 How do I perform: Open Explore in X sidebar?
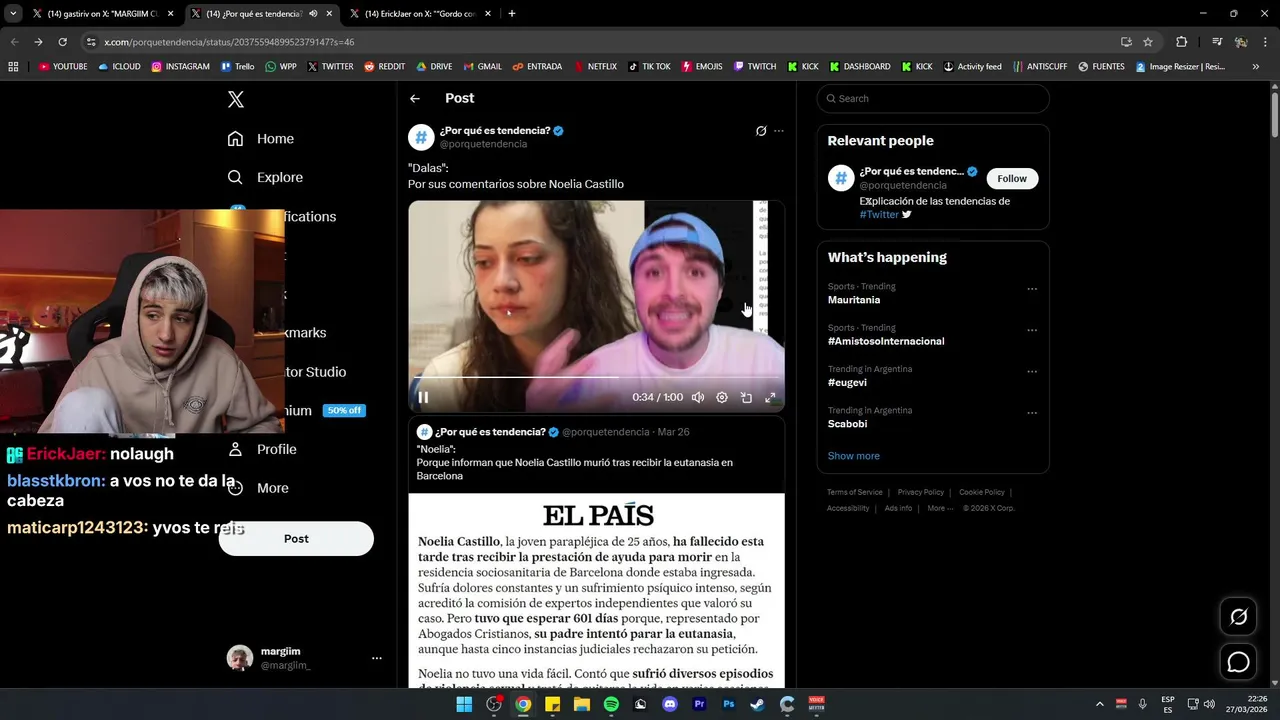tap(265, 177)
